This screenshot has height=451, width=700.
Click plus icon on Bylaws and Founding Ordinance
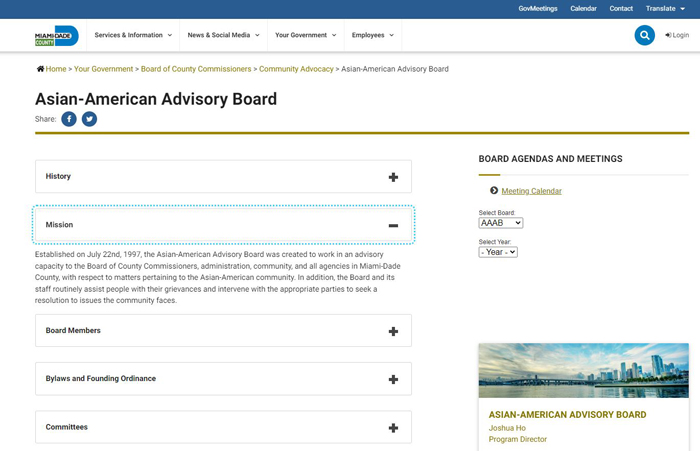point(393,380)
